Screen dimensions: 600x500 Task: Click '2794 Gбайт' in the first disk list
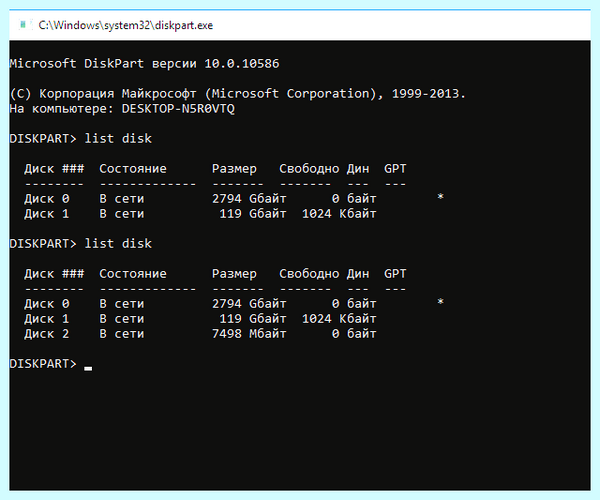pos(249,199)
